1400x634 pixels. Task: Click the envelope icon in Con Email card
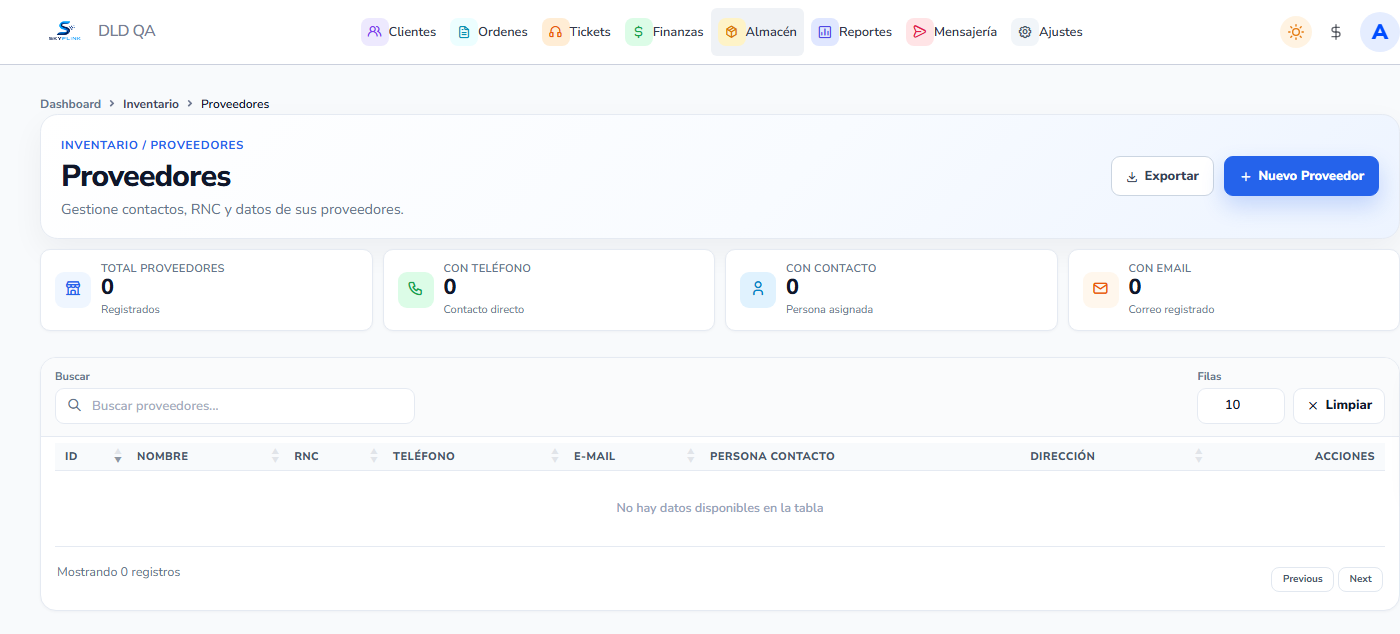coord(1100,288)
